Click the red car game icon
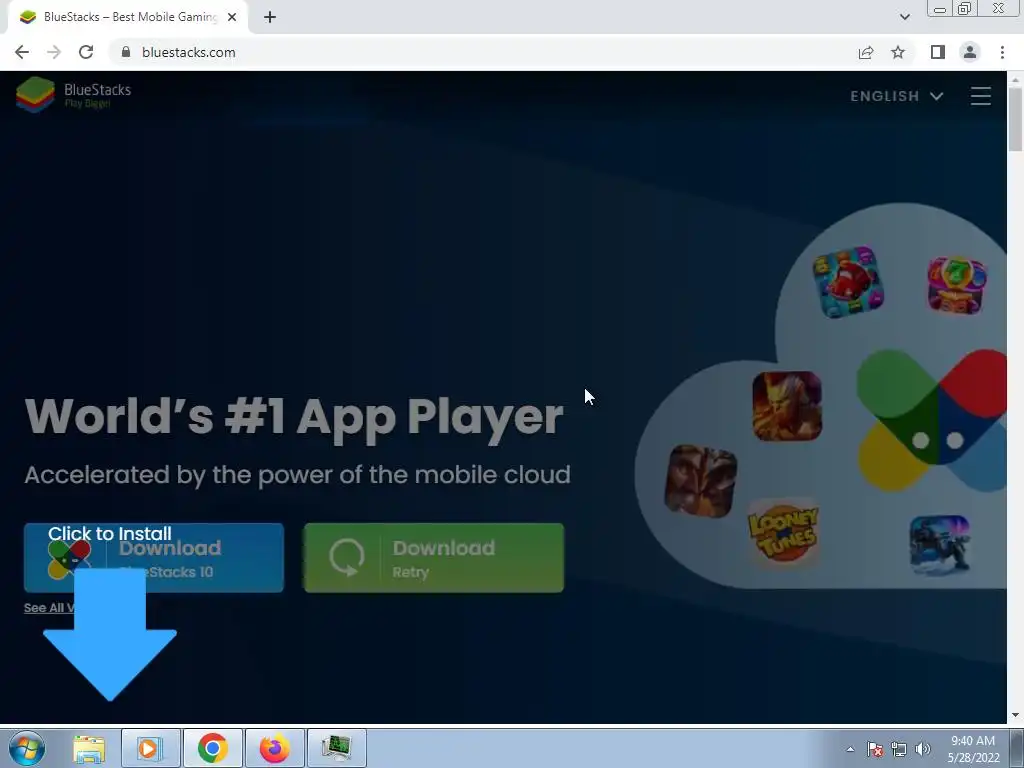The height and width of the screenshot is (768, 1024). click(848, 281)
